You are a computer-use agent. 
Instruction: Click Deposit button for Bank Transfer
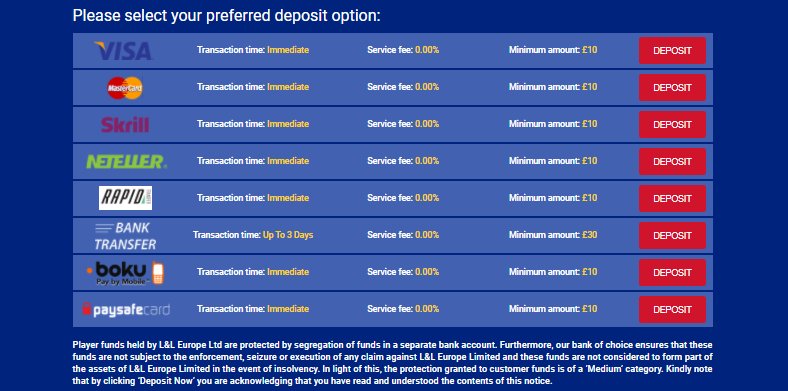tap(672, 235)
